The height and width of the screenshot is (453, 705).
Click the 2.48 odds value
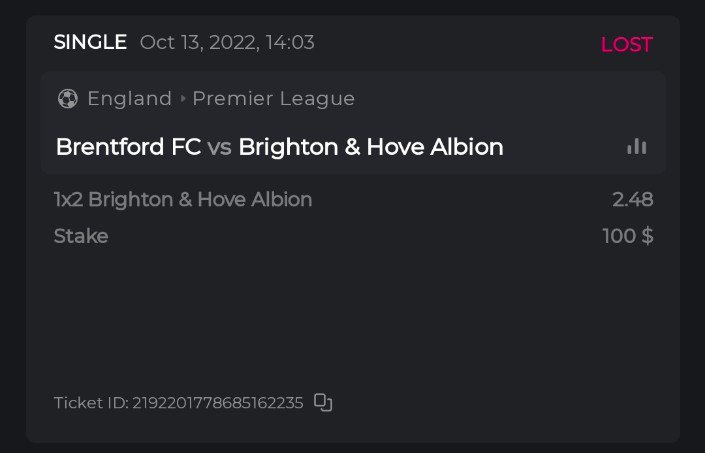tap(632, 199)
